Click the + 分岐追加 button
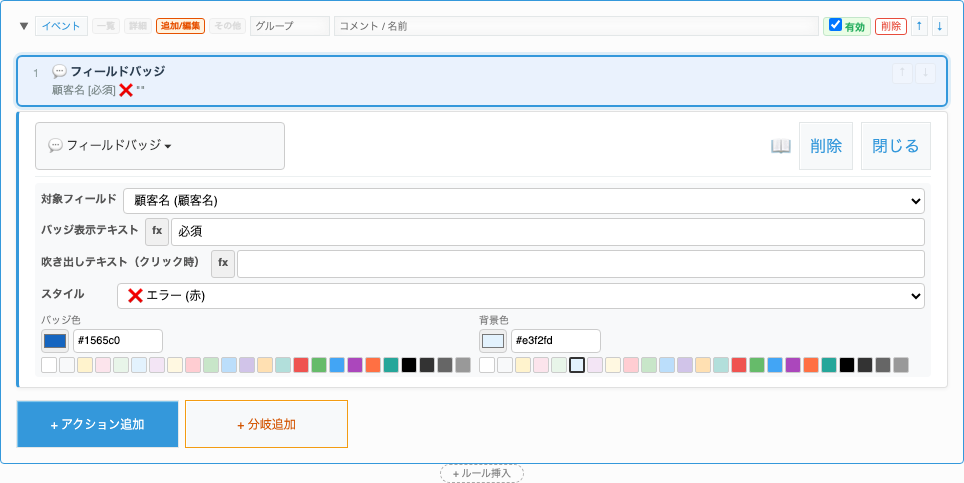 click(x=266, y=424)
